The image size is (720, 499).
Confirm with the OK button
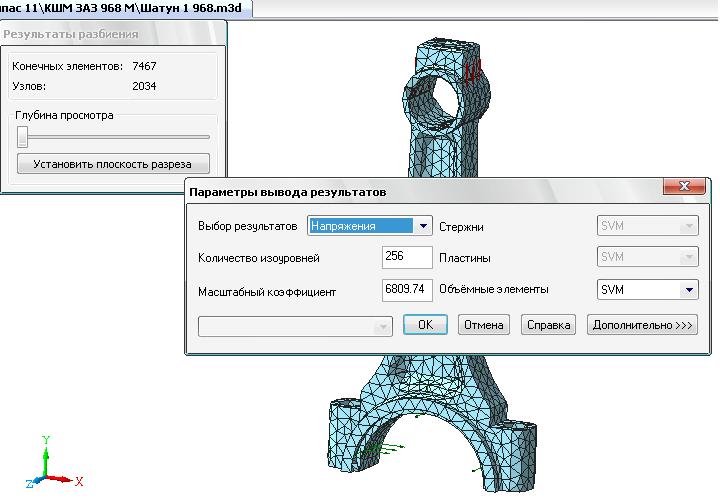tap(425, 325)
